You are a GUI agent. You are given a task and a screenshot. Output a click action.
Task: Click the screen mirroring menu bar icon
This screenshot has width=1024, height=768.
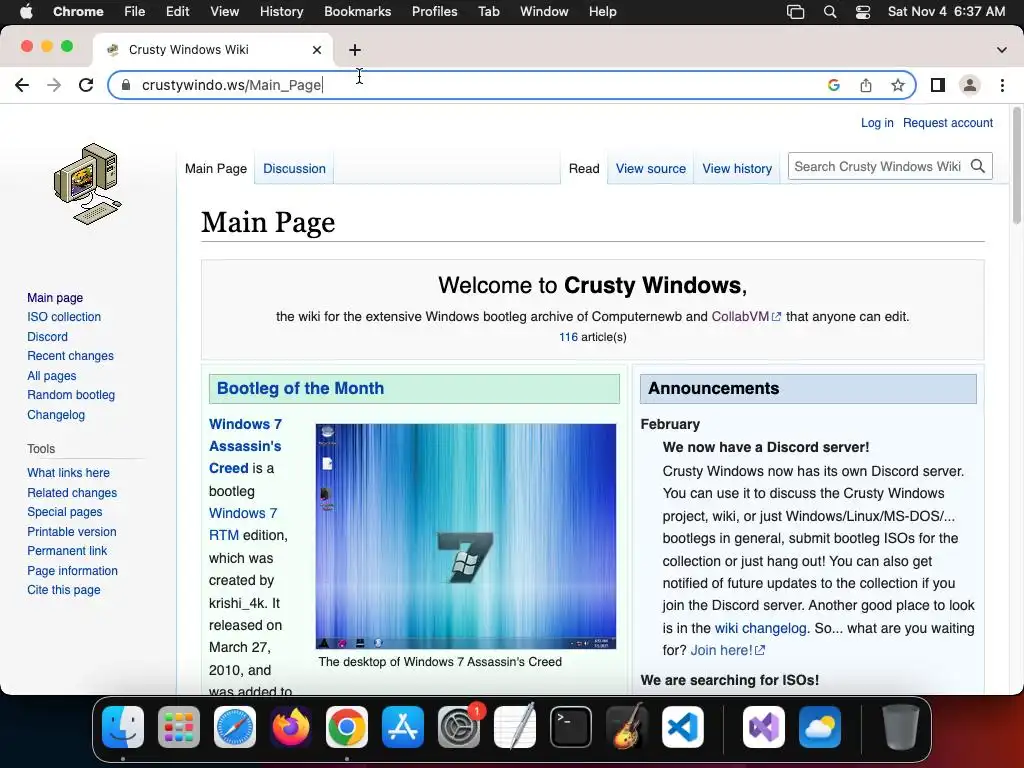click(x=795, y=12)
